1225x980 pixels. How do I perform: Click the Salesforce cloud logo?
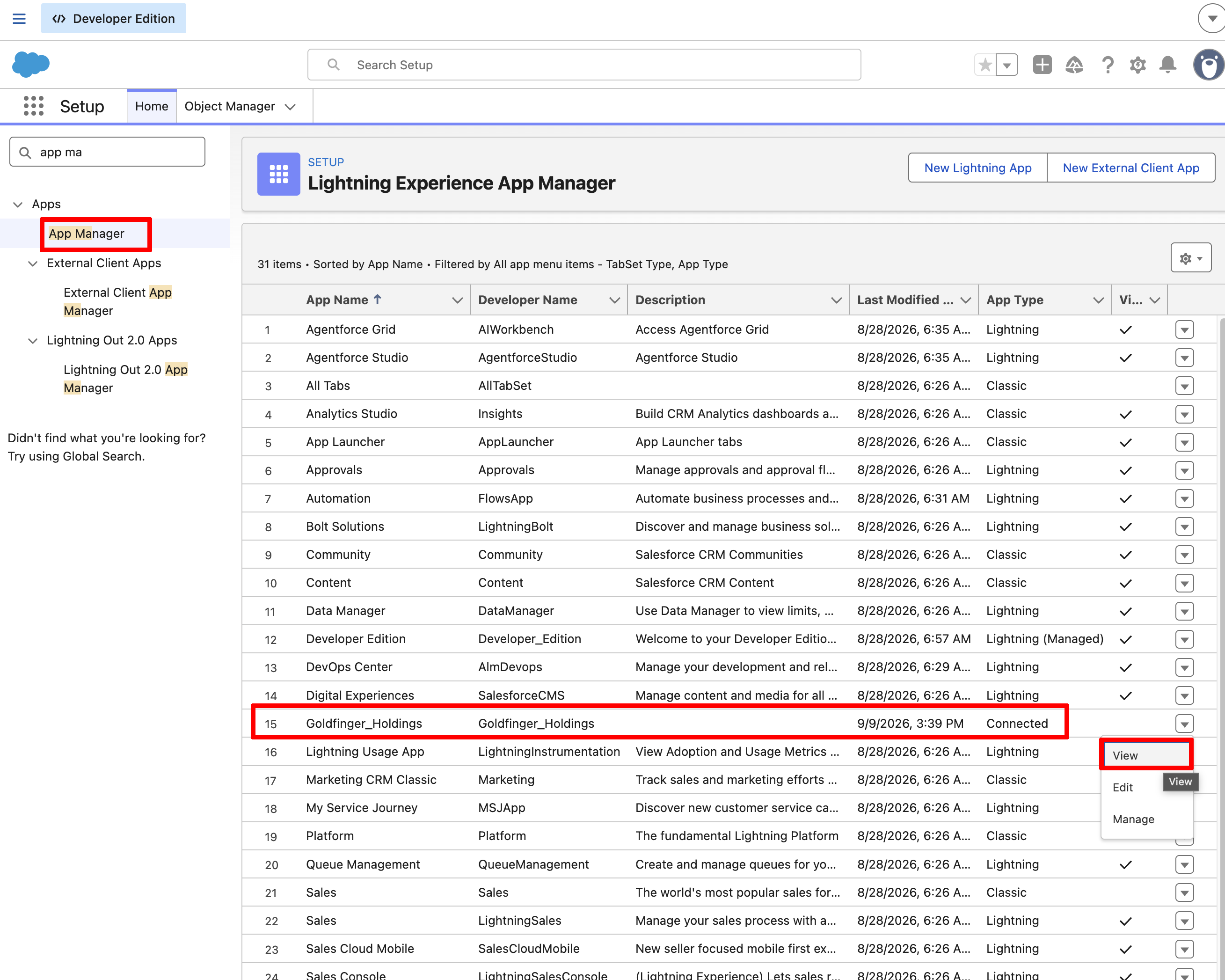coord(31,64)
